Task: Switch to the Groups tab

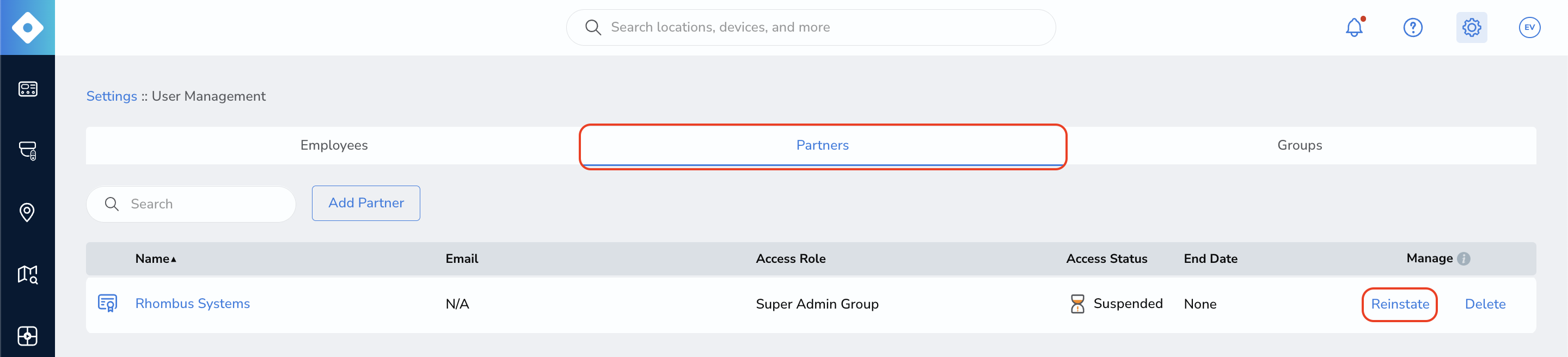Action: [x=1299, y=145]
